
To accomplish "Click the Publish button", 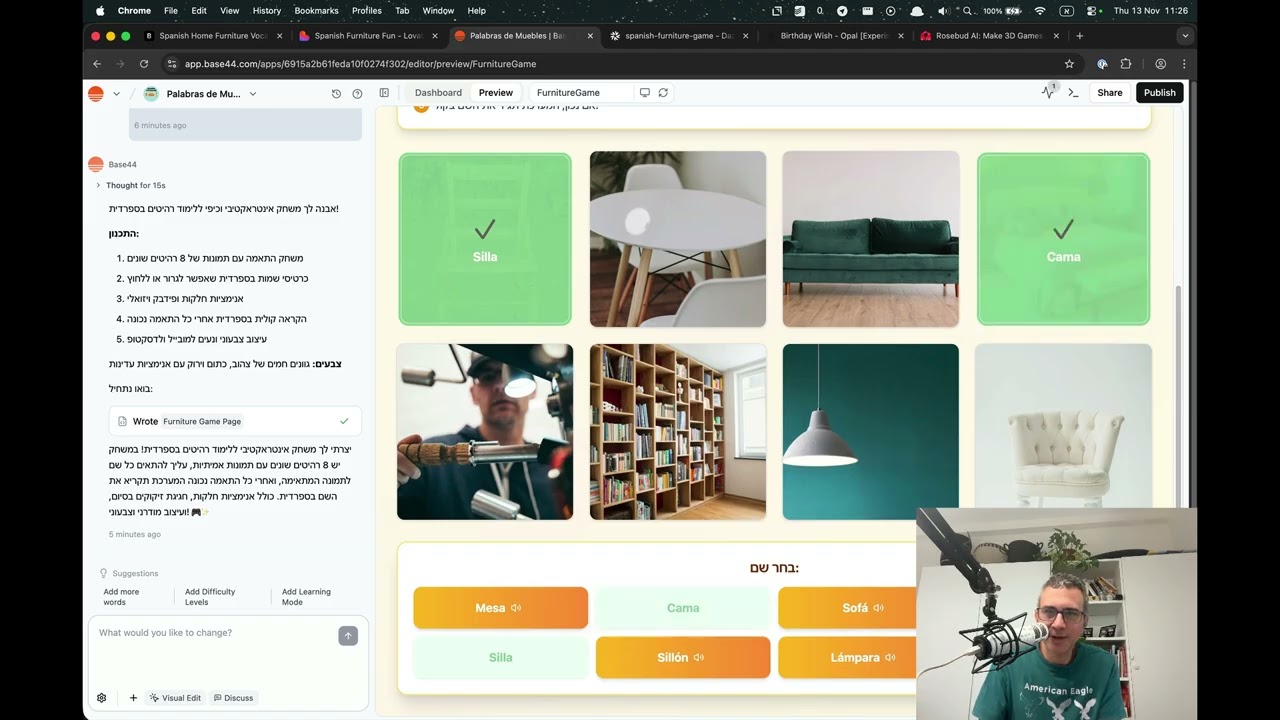I will [1160, 93].
